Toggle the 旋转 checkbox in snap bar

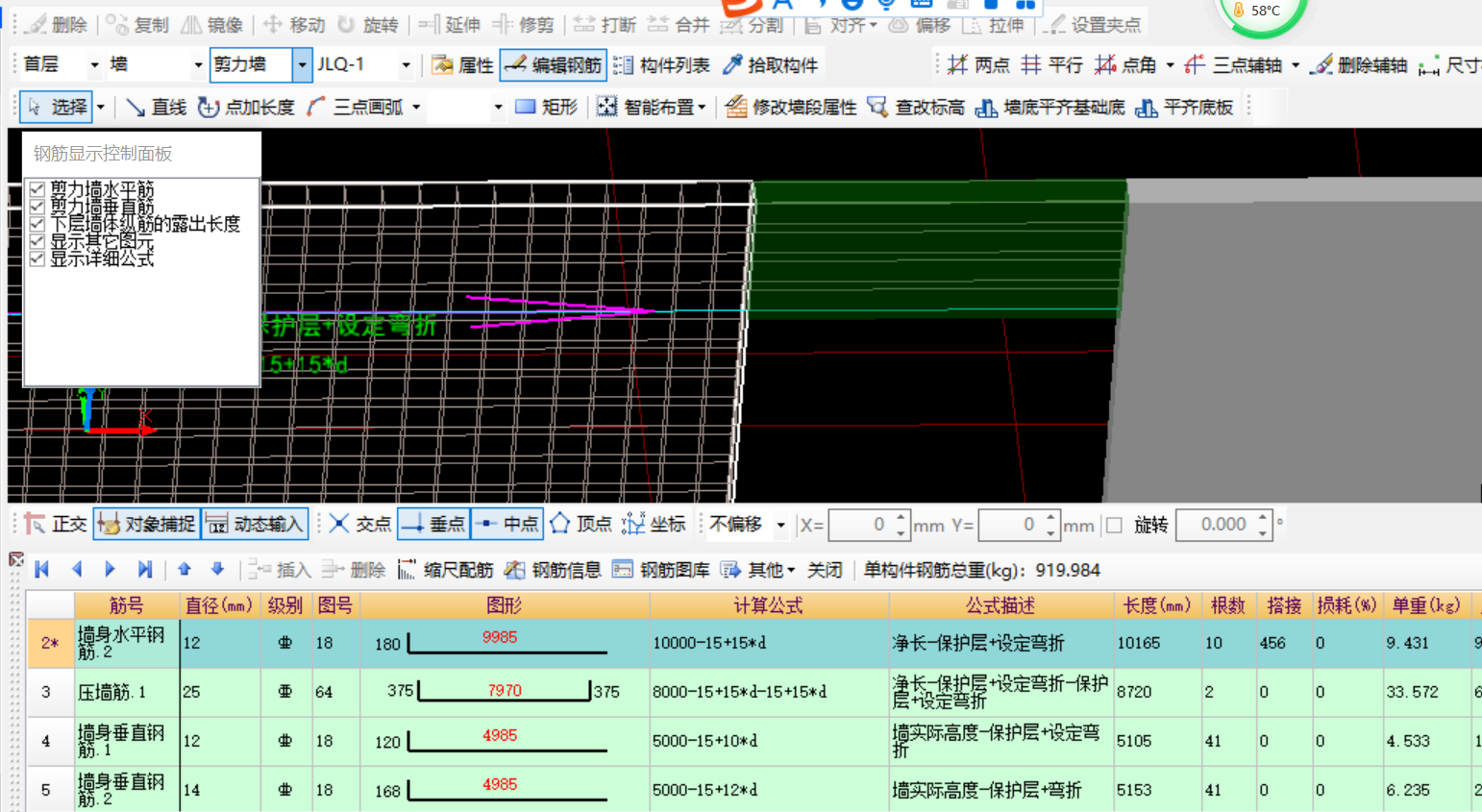pos(1115,525)
